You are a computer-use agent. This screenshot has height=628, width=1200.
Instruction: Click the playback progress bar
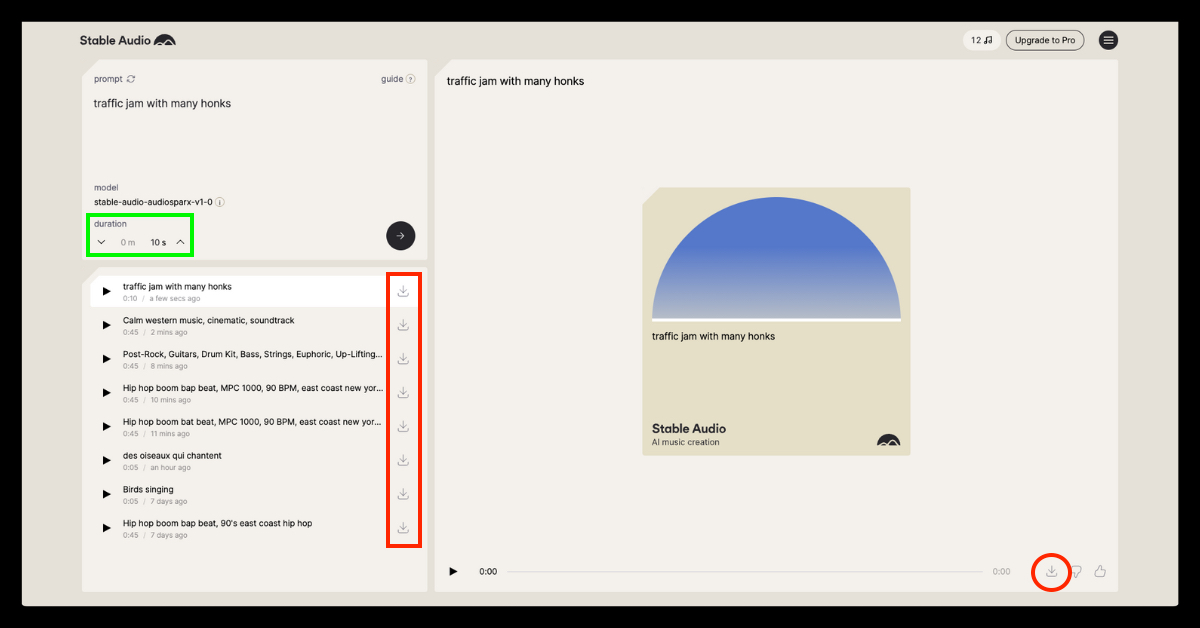[x=744, y=572]
